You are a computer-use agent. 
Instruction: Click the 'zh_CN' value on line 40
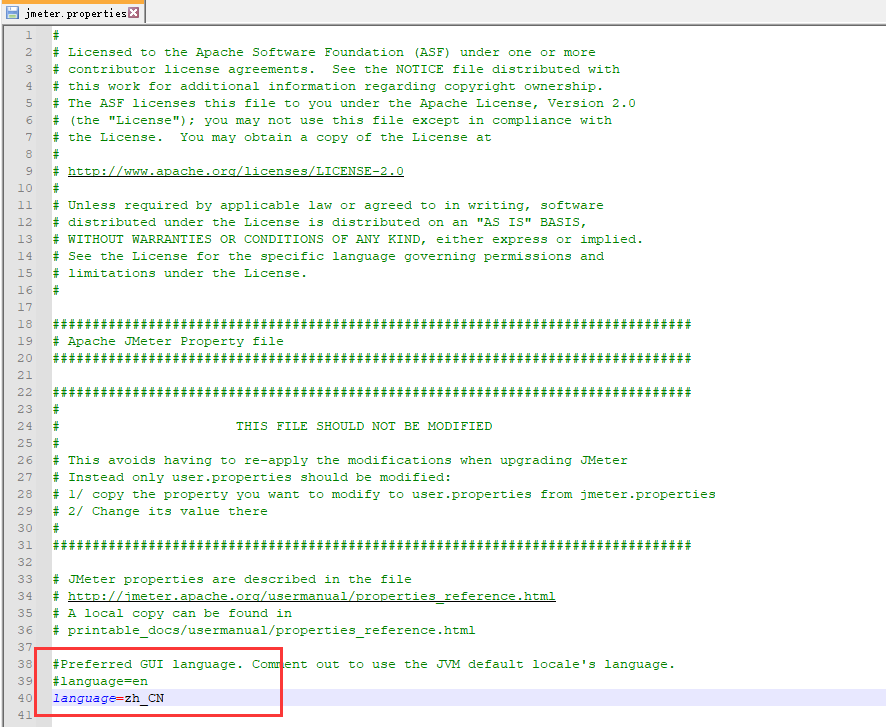click(x=144, y=698)
